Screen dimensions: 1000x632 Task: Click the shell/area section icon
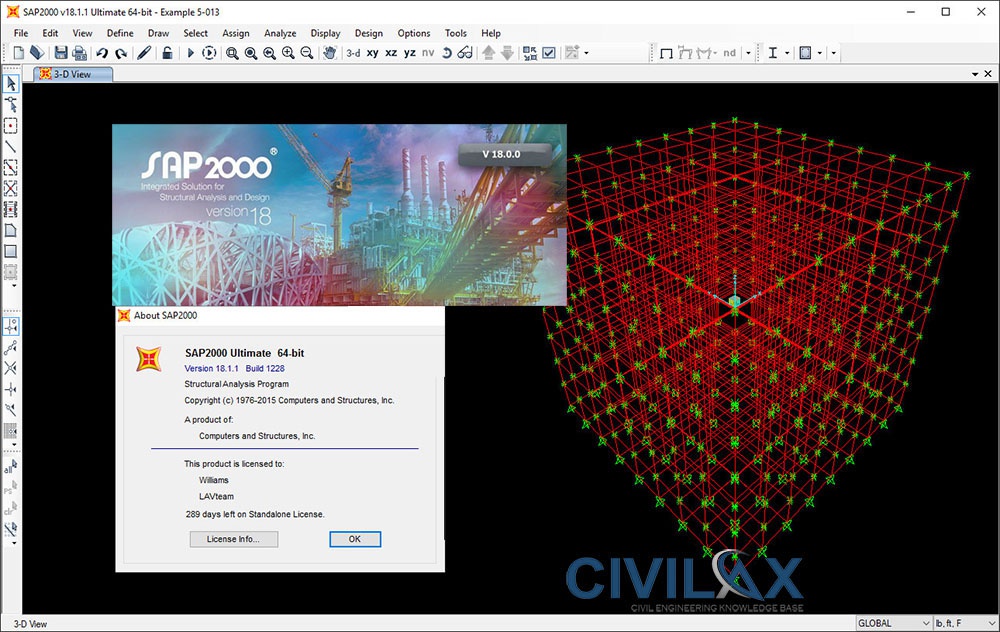pos(805,53)
